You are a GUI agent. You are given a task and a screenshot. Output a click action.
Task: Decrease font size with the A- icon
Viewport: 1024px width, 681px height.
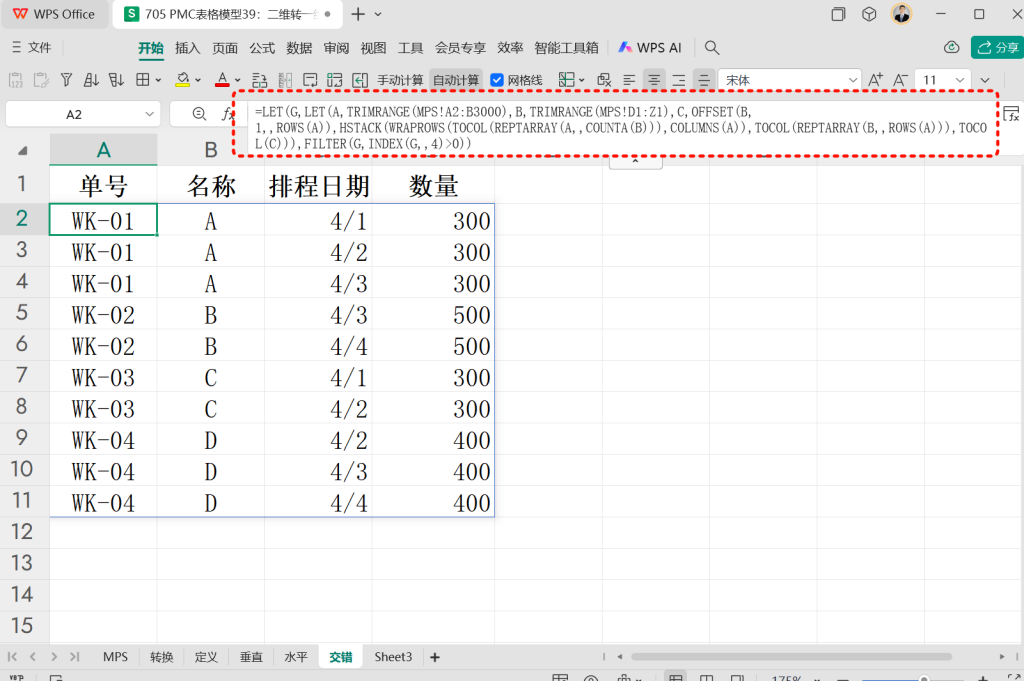900,80
